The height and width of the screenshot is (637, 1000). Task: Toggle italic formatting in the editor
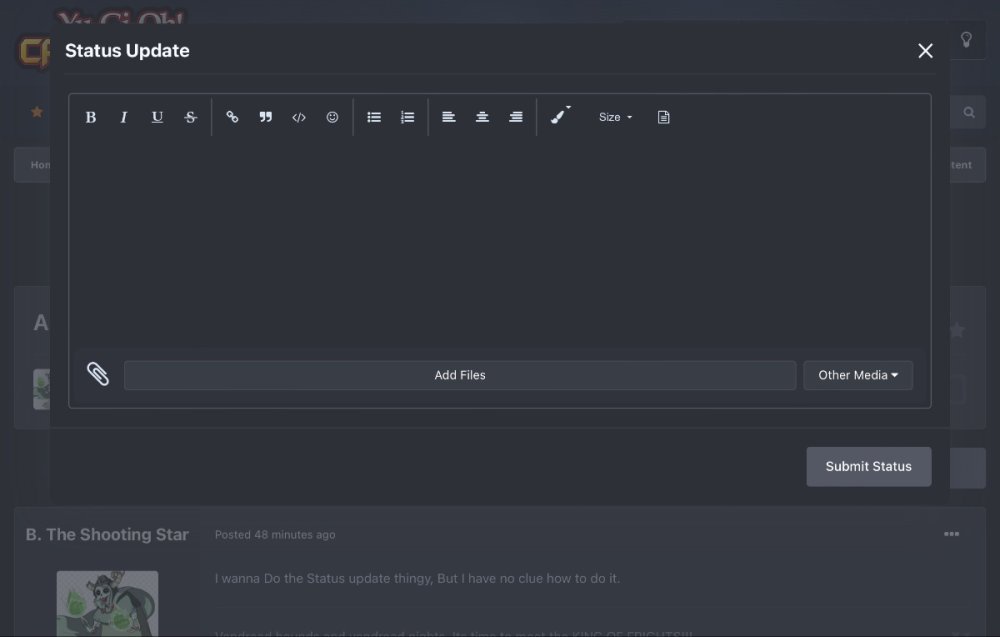tap(124, 117)
